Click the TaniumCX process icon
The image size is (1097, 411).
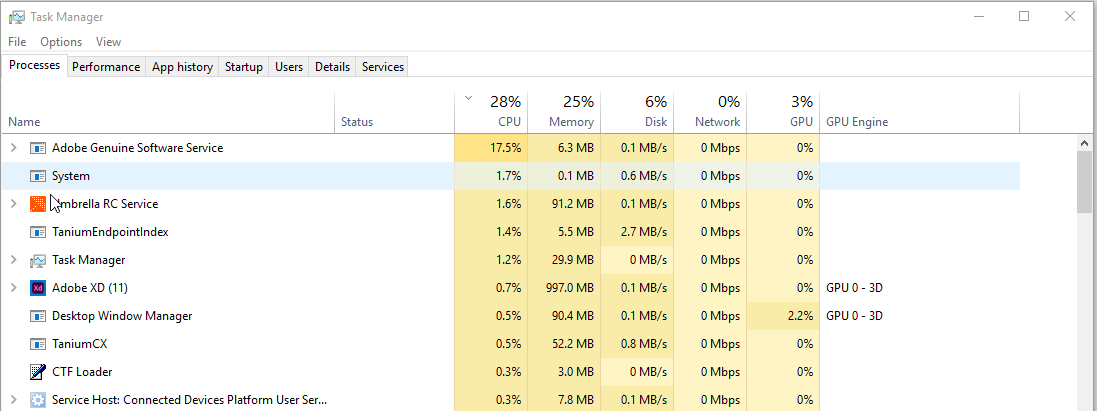tap(38, 344)
